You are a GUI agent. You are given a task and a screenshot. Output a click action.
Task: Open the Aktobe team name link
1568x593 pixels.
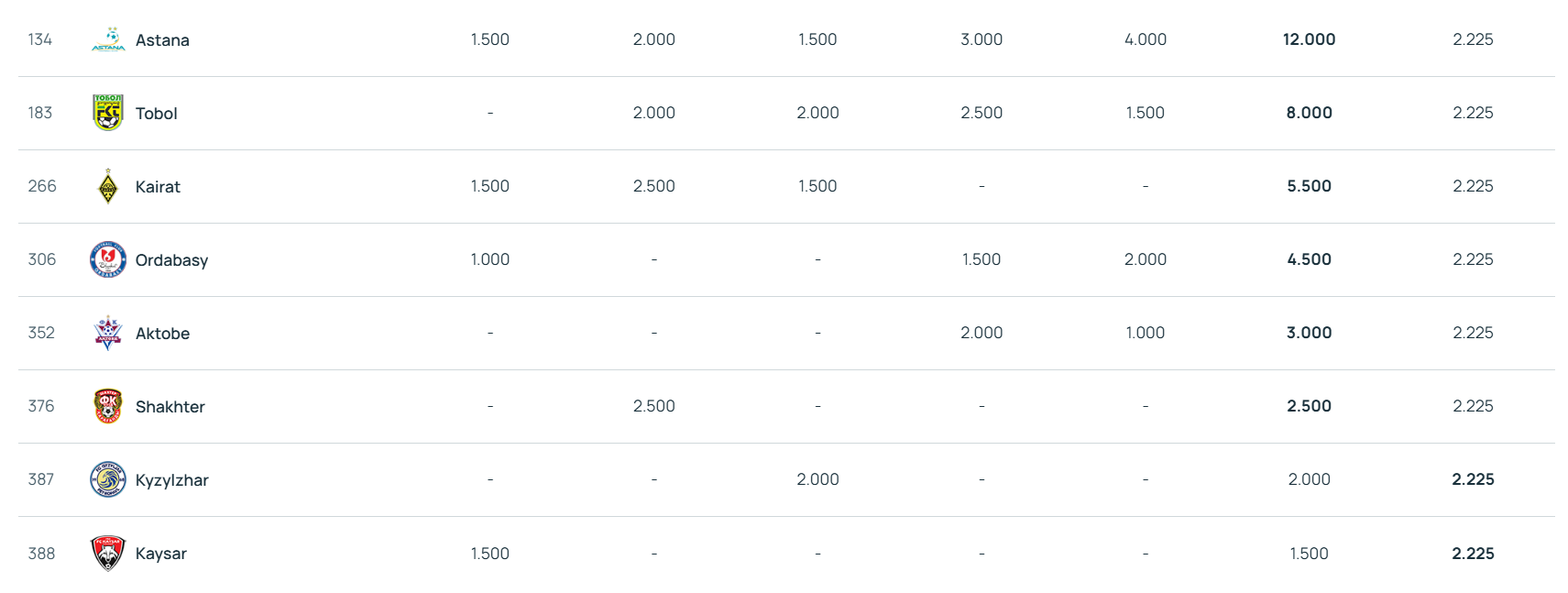[x=162, y=334]
